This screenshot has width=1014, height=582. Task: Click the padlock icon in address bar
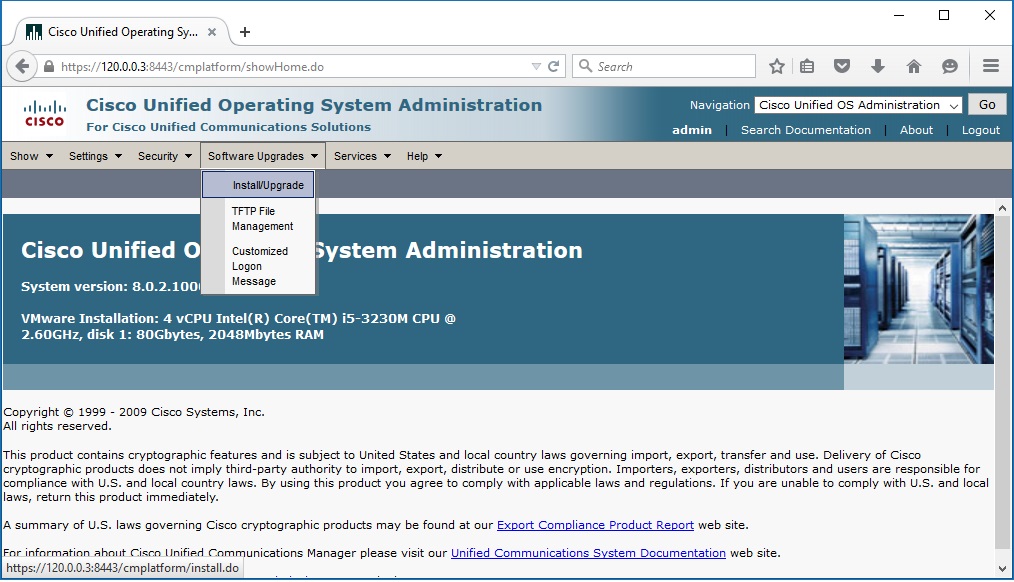(x=49, y=67)
